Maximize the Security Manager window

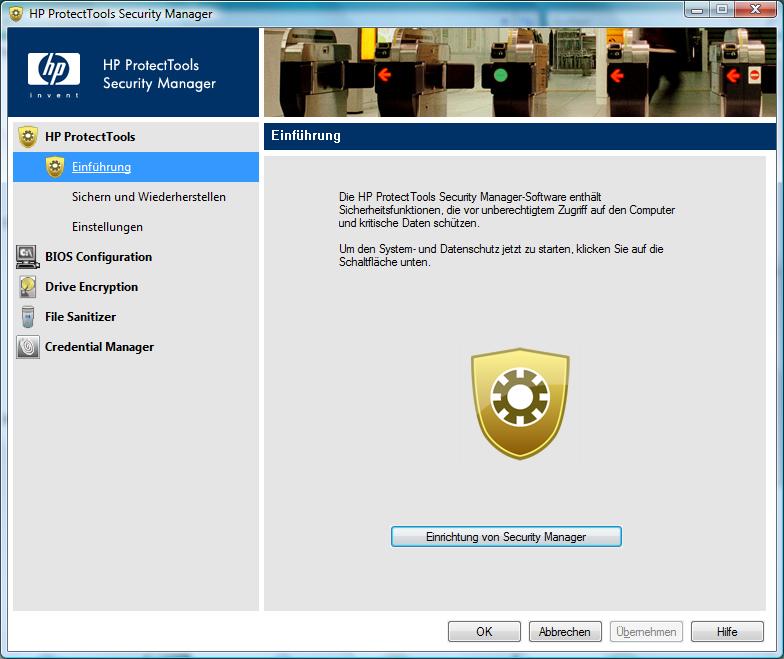(x=722, y=10)
